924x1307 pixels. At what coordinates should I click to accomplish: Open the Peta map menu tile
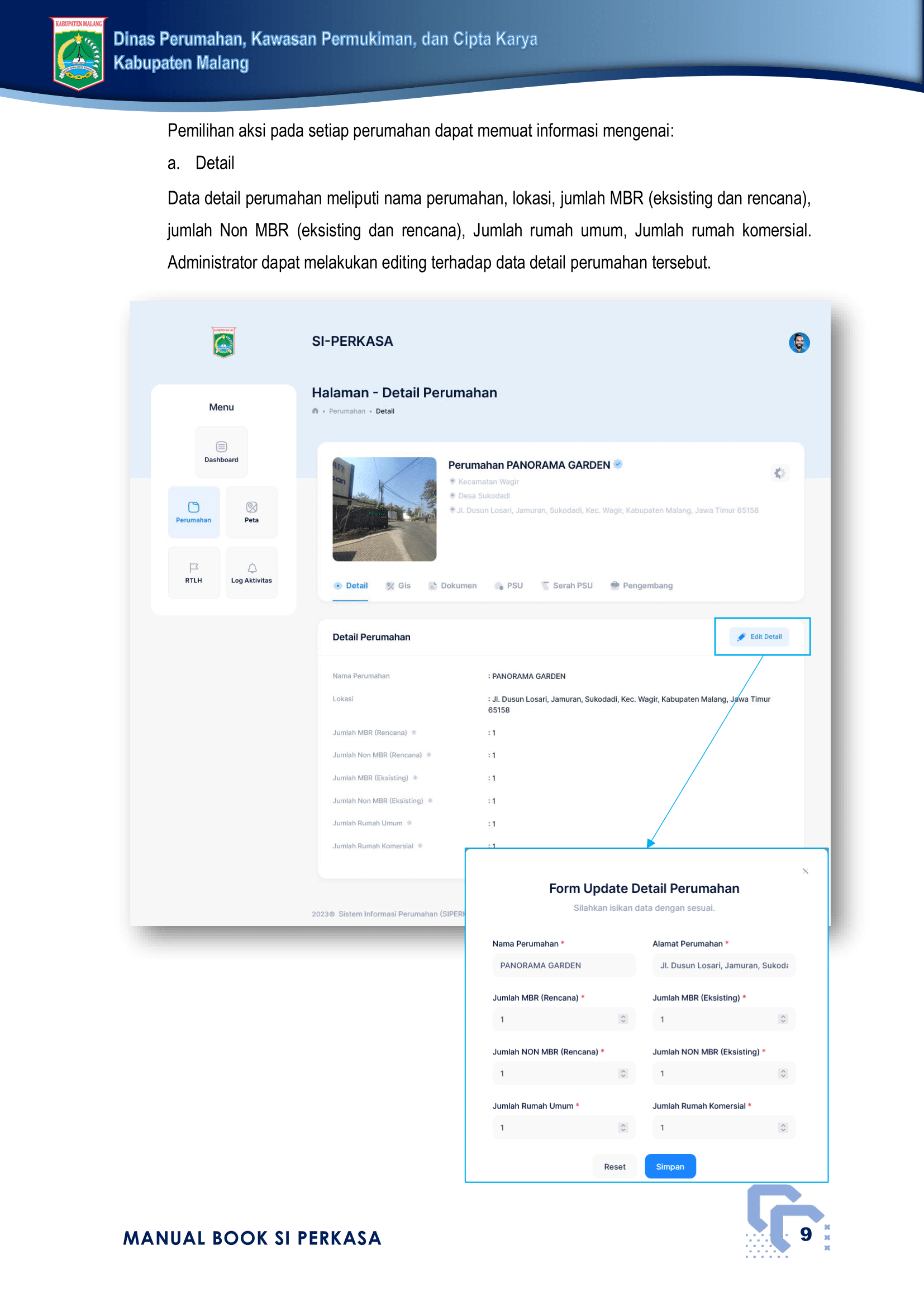point(251,512)
